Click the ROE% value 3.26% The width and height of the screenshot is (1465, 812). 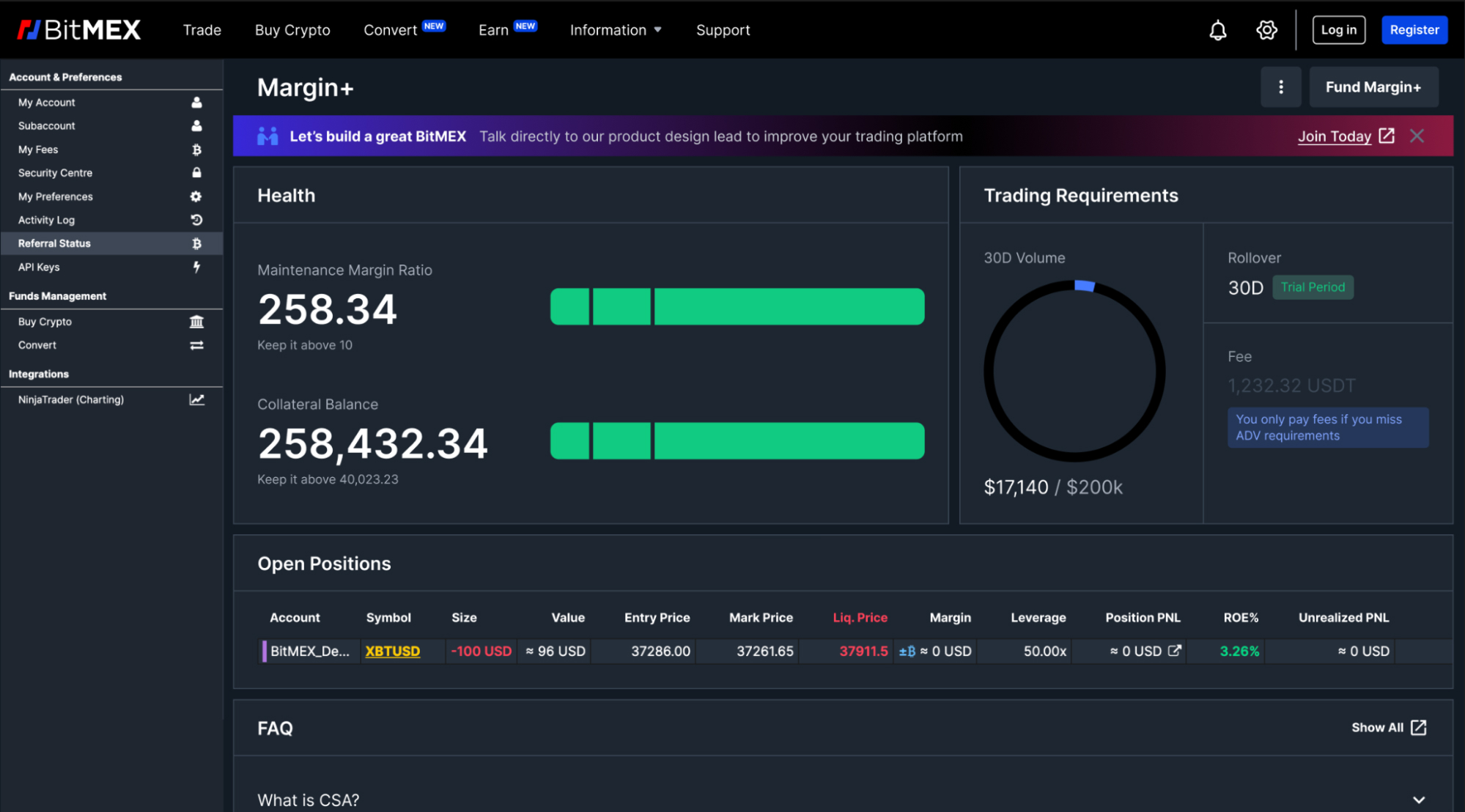[1239, 651]
